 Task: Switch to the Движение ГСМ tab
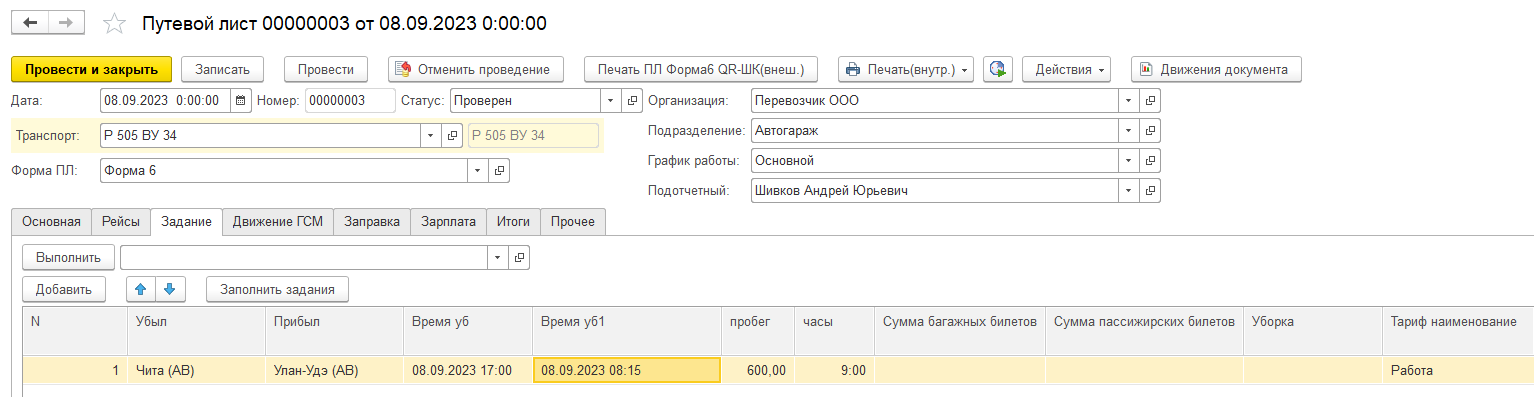click(x=278, y=222)
